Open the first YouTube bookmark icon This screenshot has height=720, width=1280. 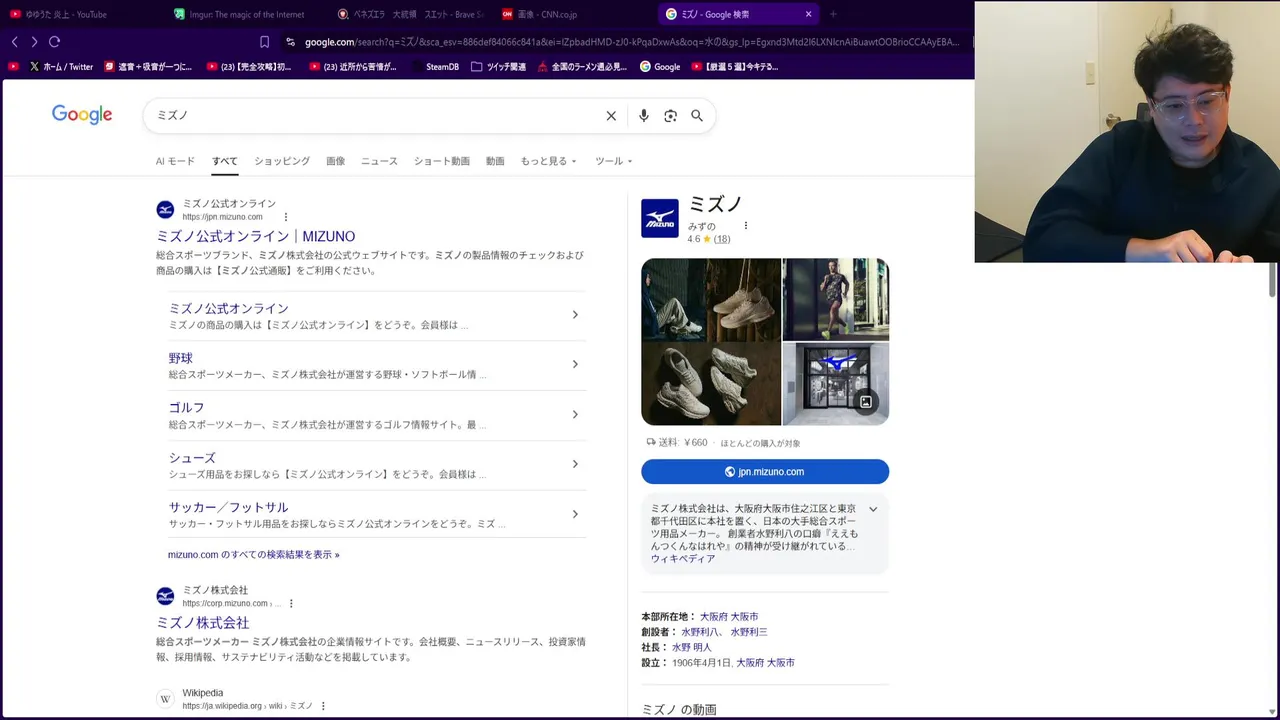point(13,67)
